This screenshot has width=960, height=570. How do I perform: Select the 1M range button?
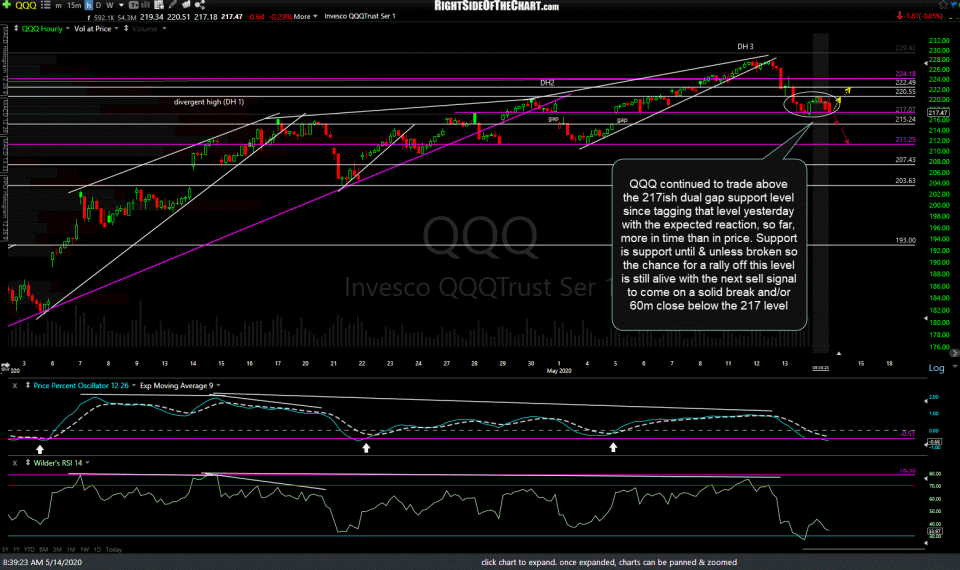click(x=70, y=550)
